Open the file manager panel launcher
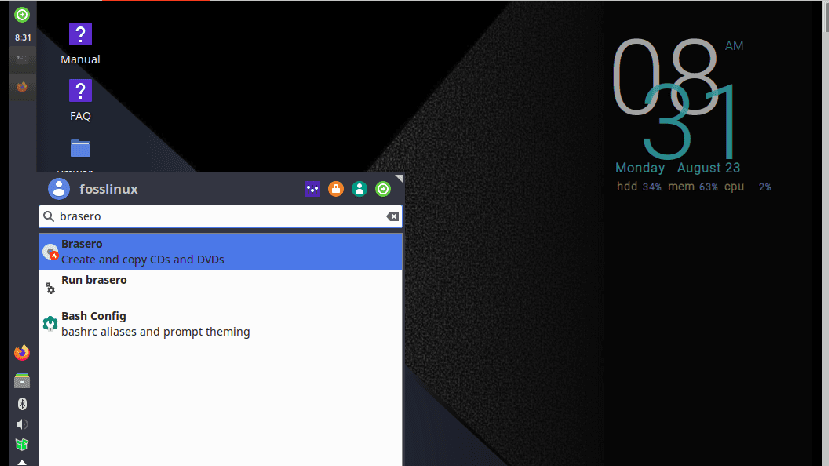The width and height of the screenshot is (829, 466). point(22,380)
